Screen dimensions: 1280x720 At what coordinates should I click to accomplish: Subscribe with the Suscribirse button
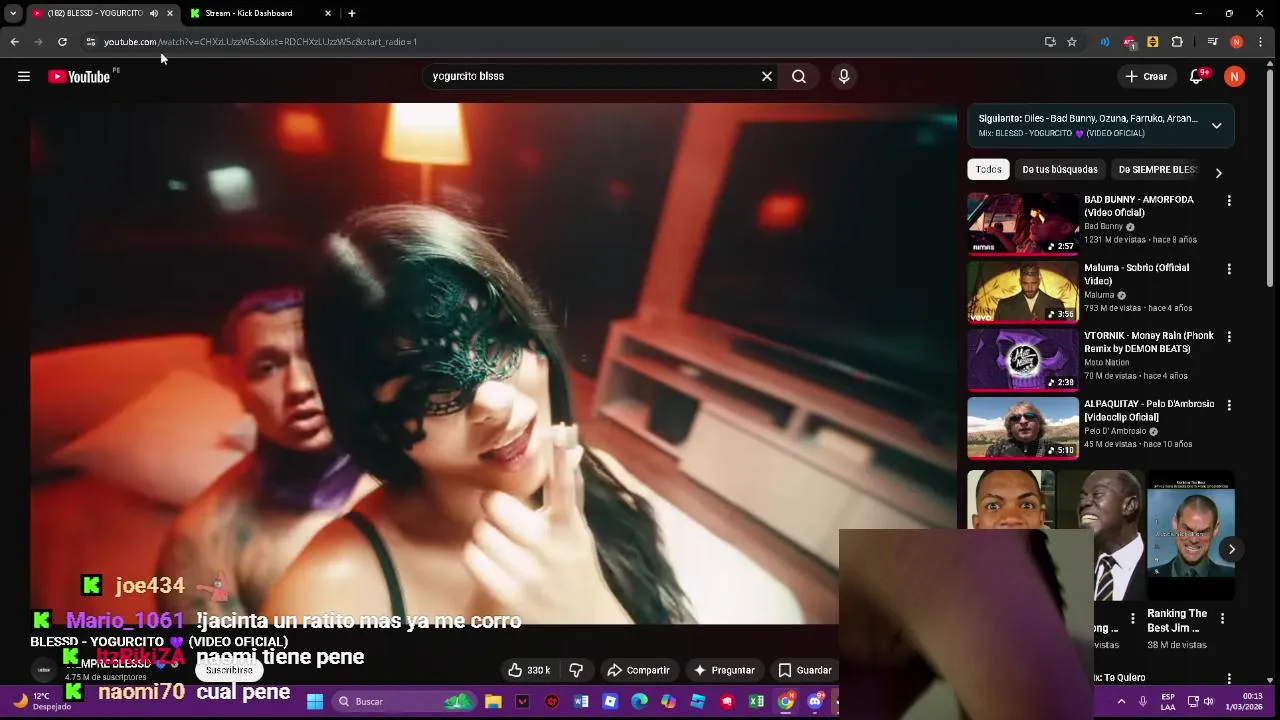(229, 670)
